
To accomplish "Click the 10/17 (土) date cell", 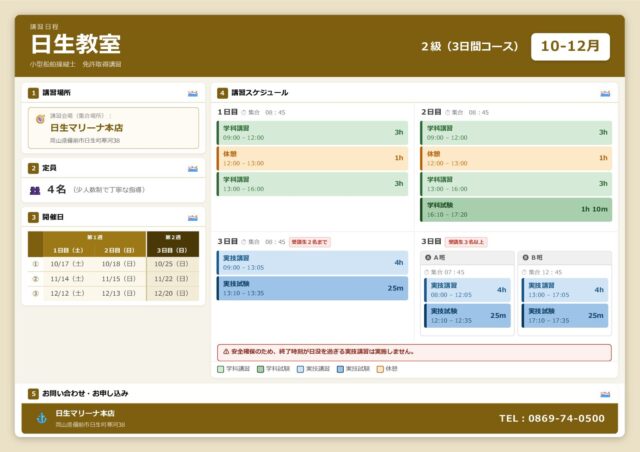I will pyautogui.click(x=67, y=264).
